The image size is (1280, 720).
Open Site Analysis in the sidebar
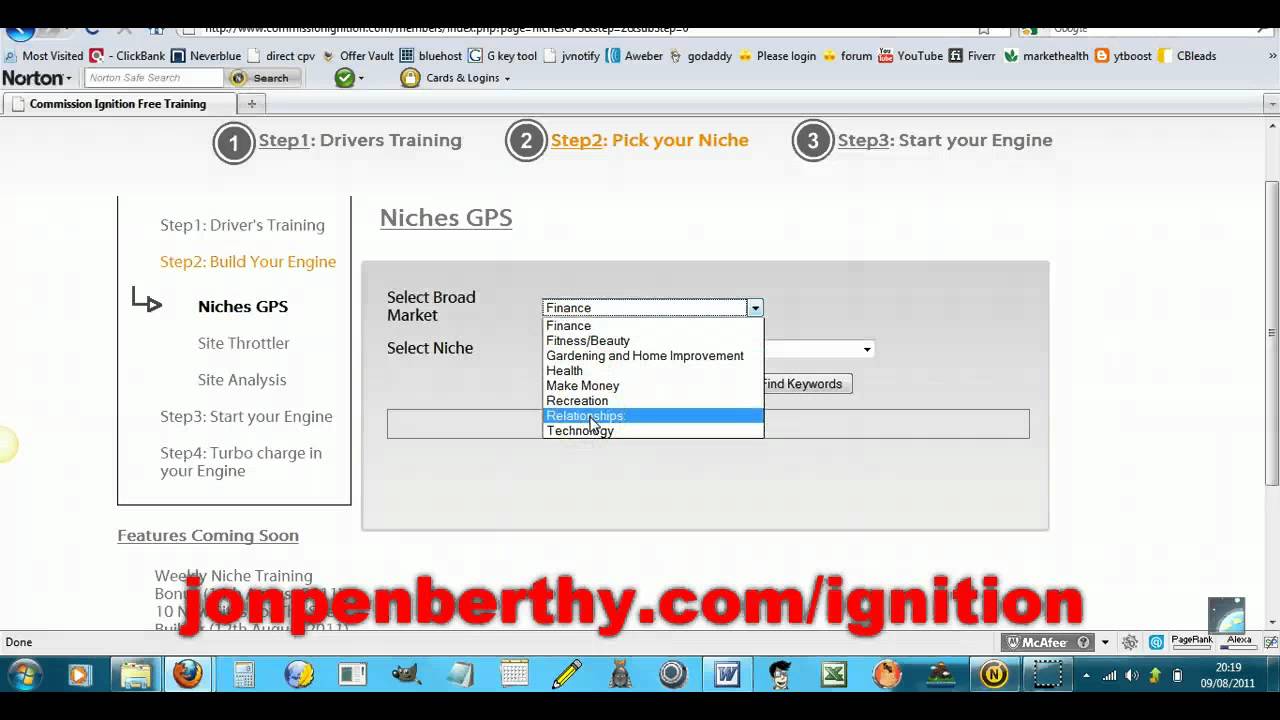(x=242, y=380)
